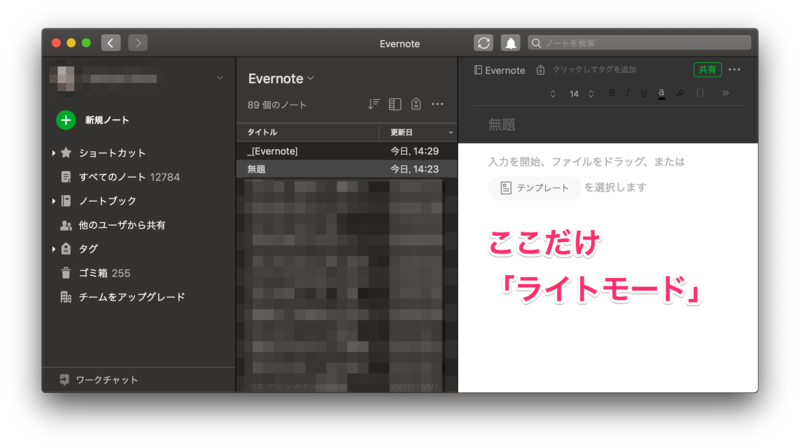The image size is (800, 448).
Task: Go back with the left arrow button
Action: (111, 43)
